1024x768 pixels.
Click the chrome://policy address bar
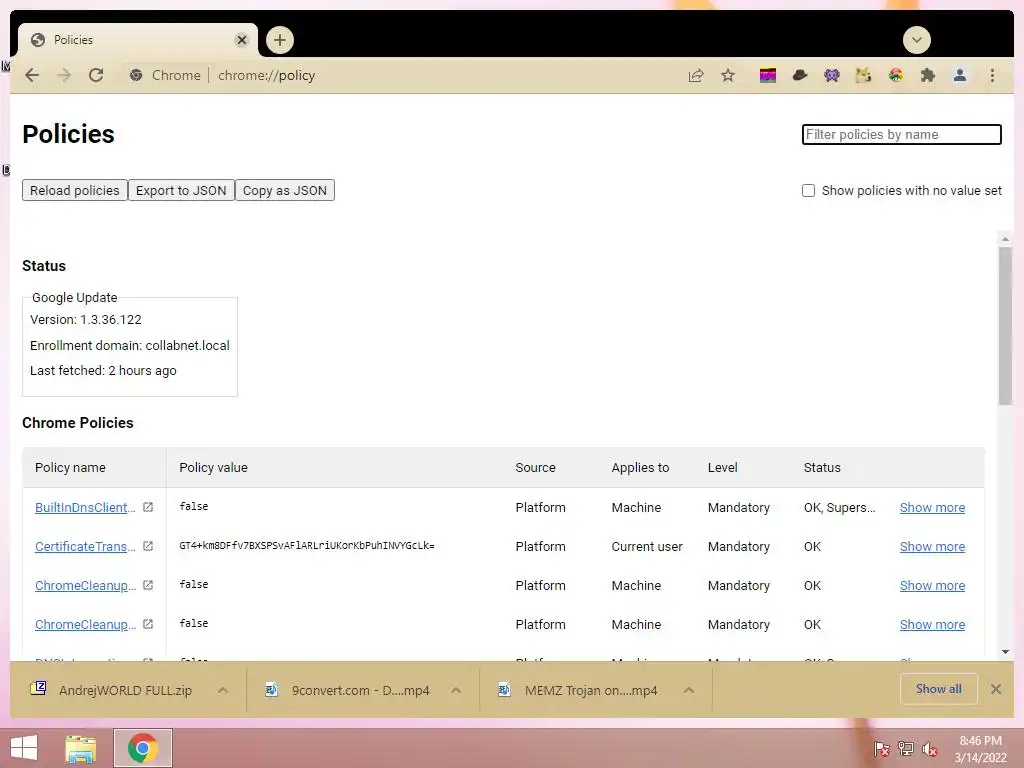266,75
